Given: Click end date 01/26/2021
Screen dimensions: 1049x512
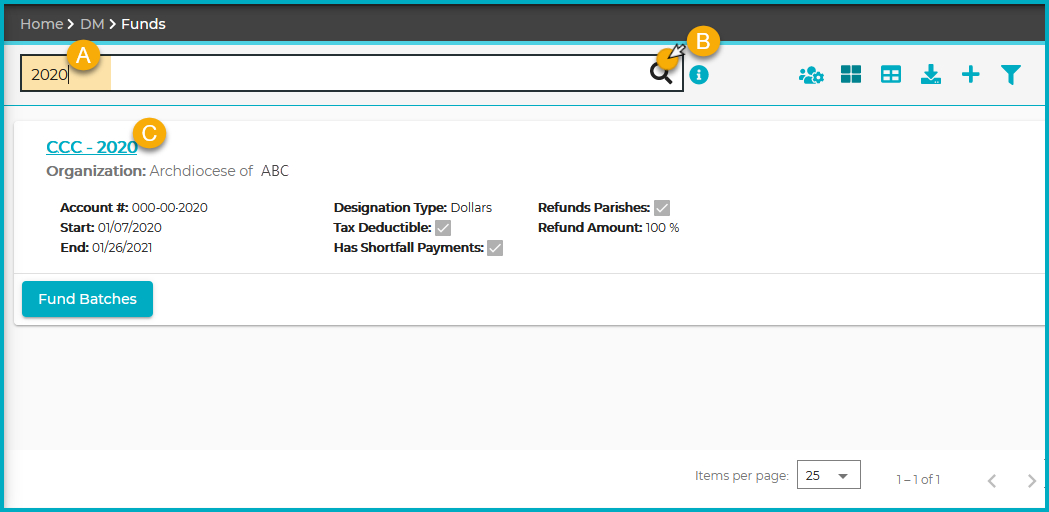Looking at the screenshot, I should point(120,248).
